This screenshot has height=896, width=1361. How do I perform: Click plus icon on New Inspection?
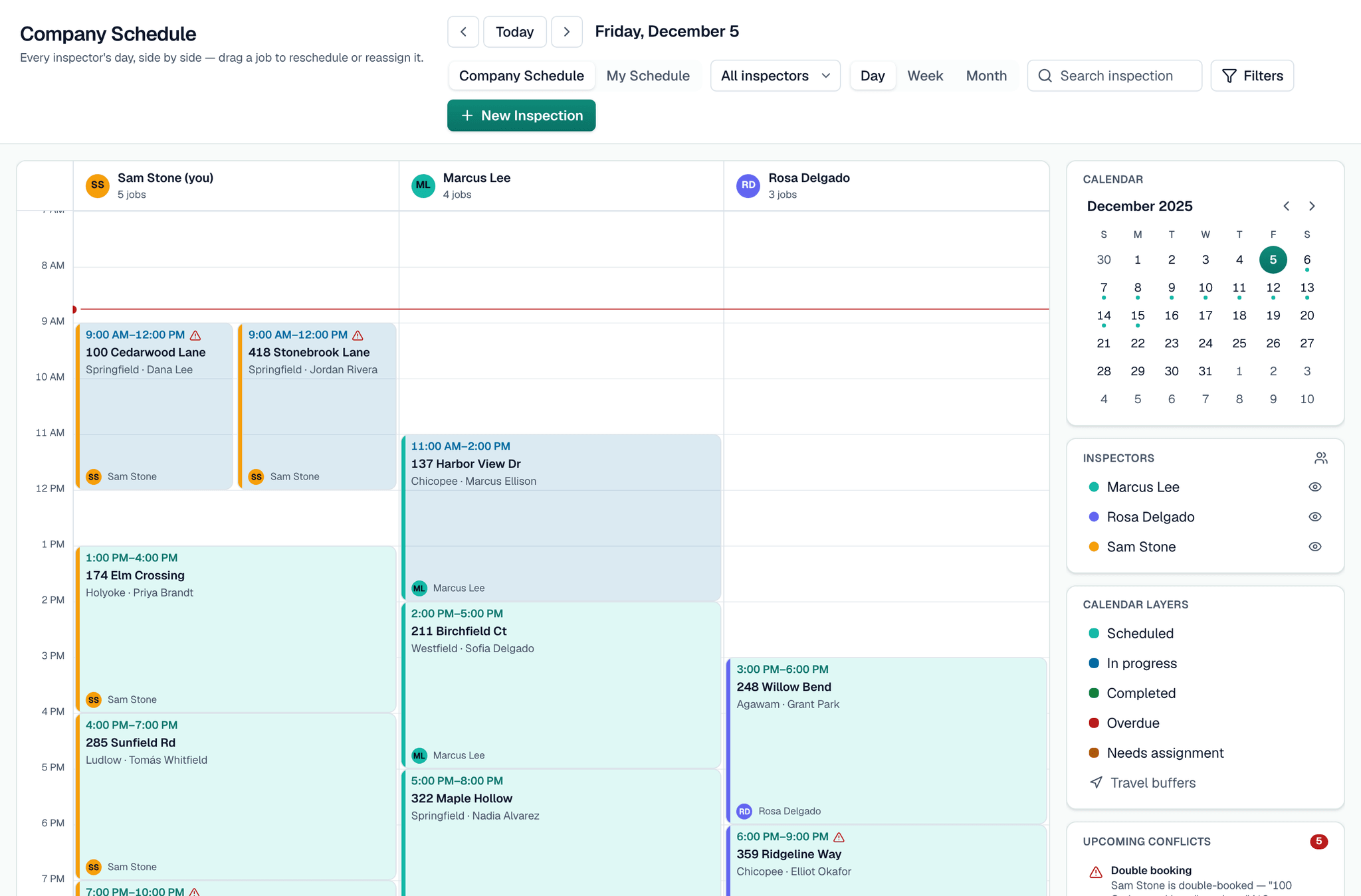pyautogui.click(x=467, y=116)
